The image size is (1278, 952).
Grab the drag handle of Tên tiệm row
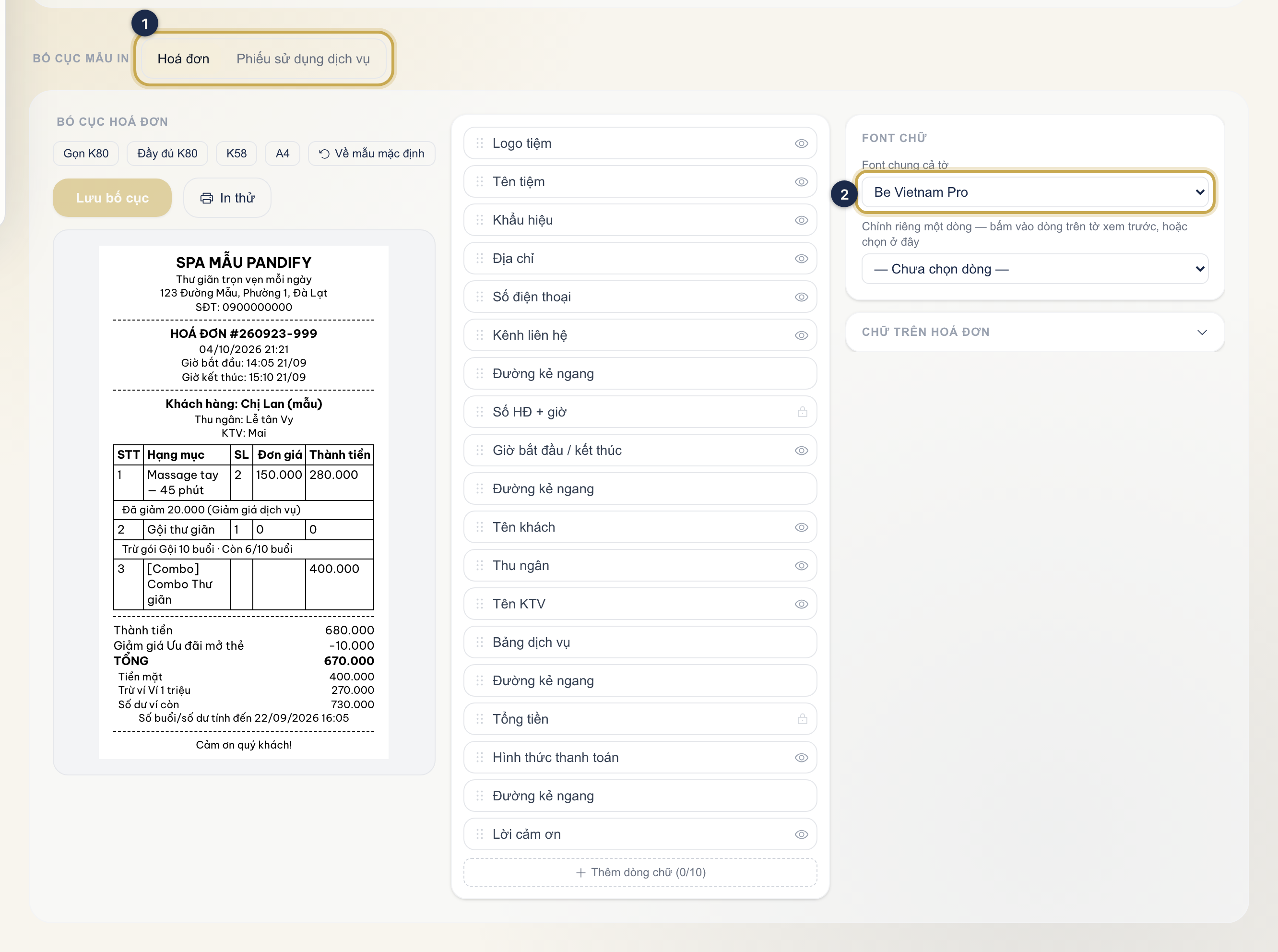coord(479,181)
